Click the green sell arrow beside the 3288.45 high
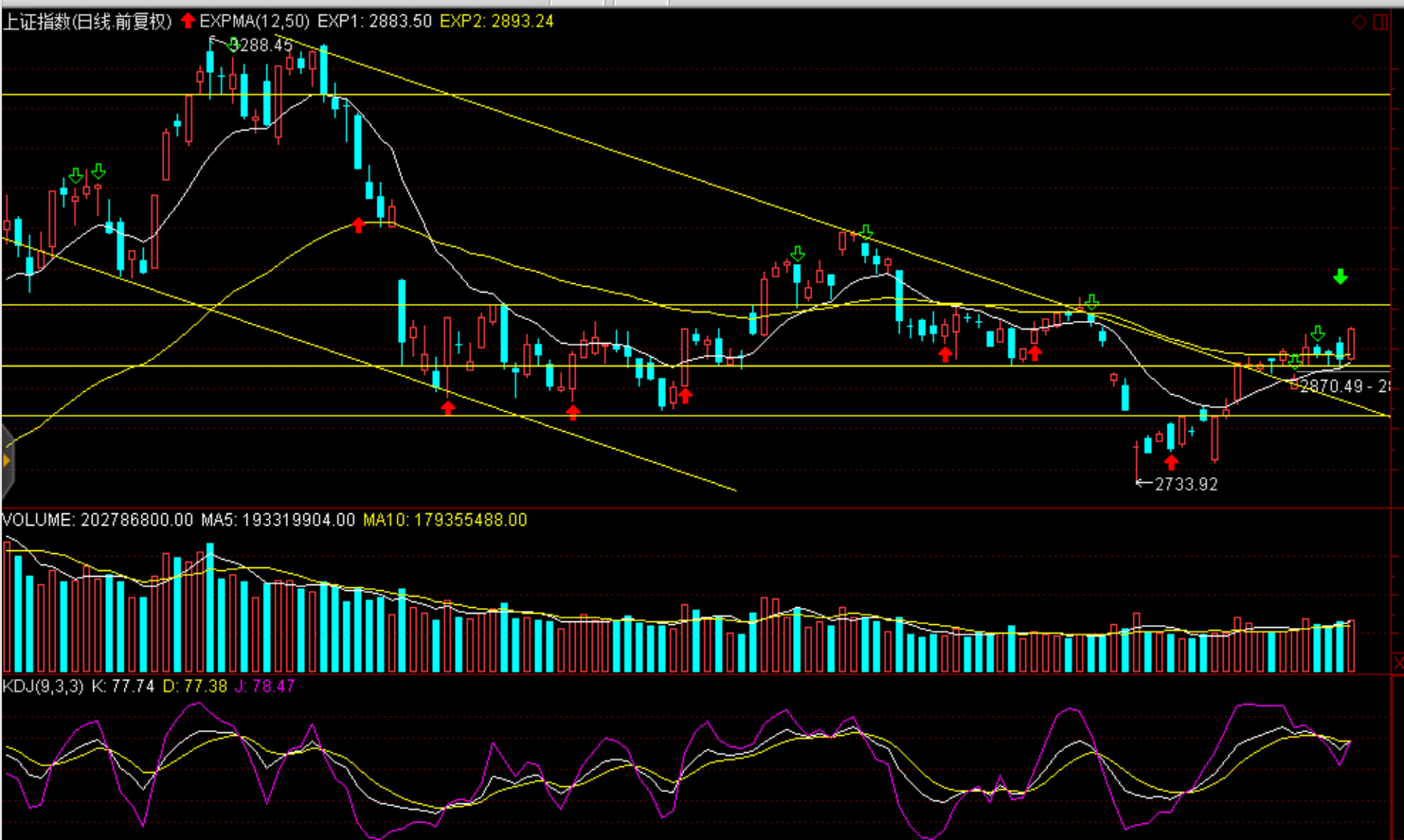Viewport: 1404px width, 840px height. [232, 44]
